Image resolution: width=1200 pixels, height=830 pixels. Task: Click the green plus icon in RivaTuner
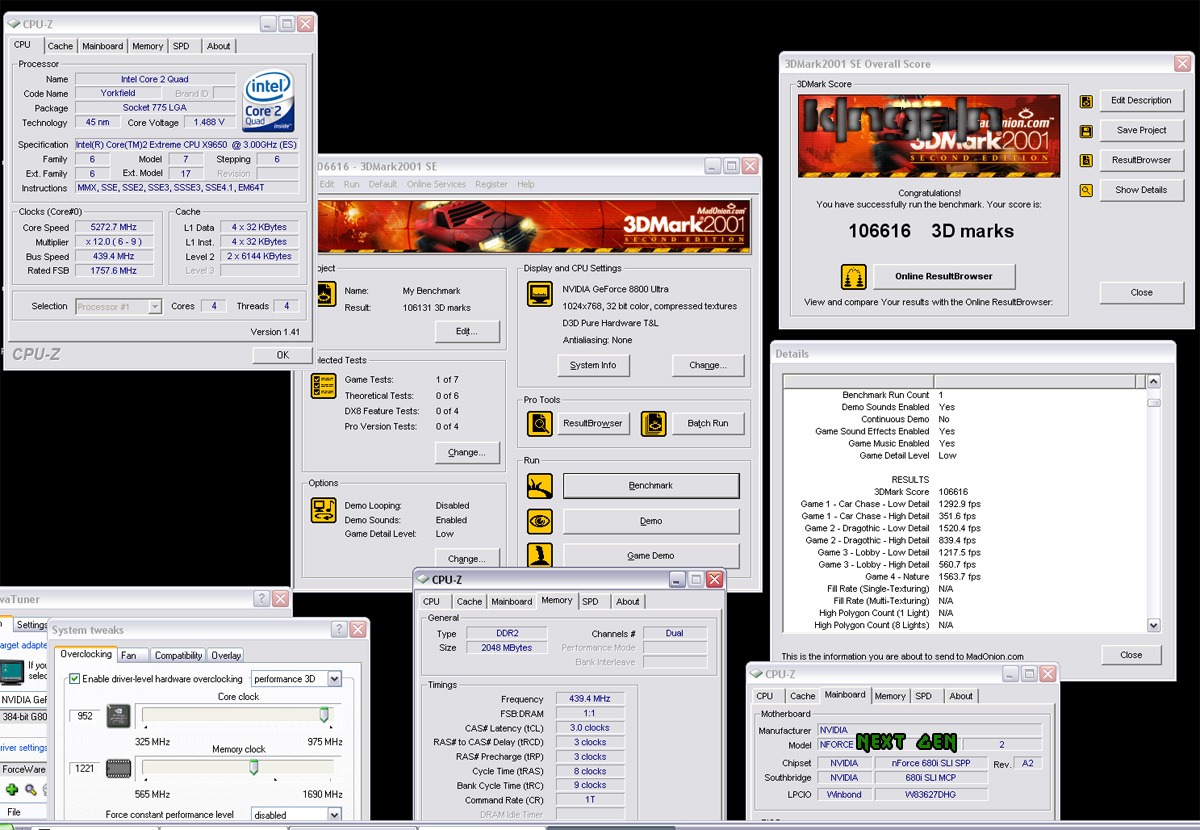pyautogui.click(x=12, y=790)
